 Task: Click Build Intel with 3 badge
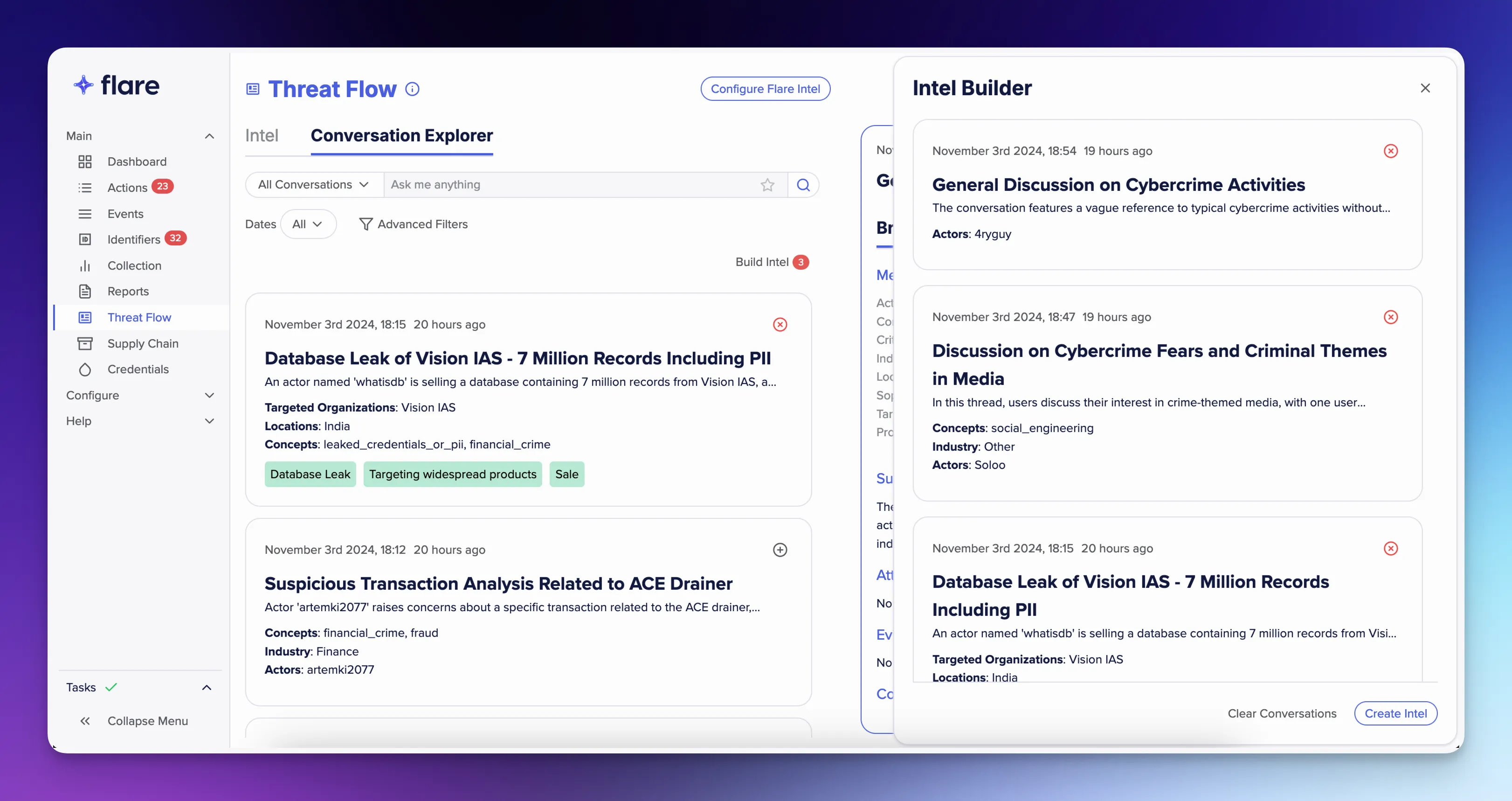(772, 262)
